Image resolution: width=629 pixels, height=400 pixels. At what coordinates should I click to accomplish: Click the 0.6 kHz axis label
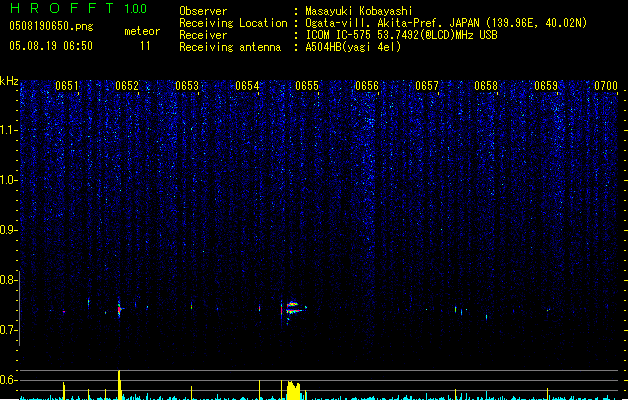(8, 380)
